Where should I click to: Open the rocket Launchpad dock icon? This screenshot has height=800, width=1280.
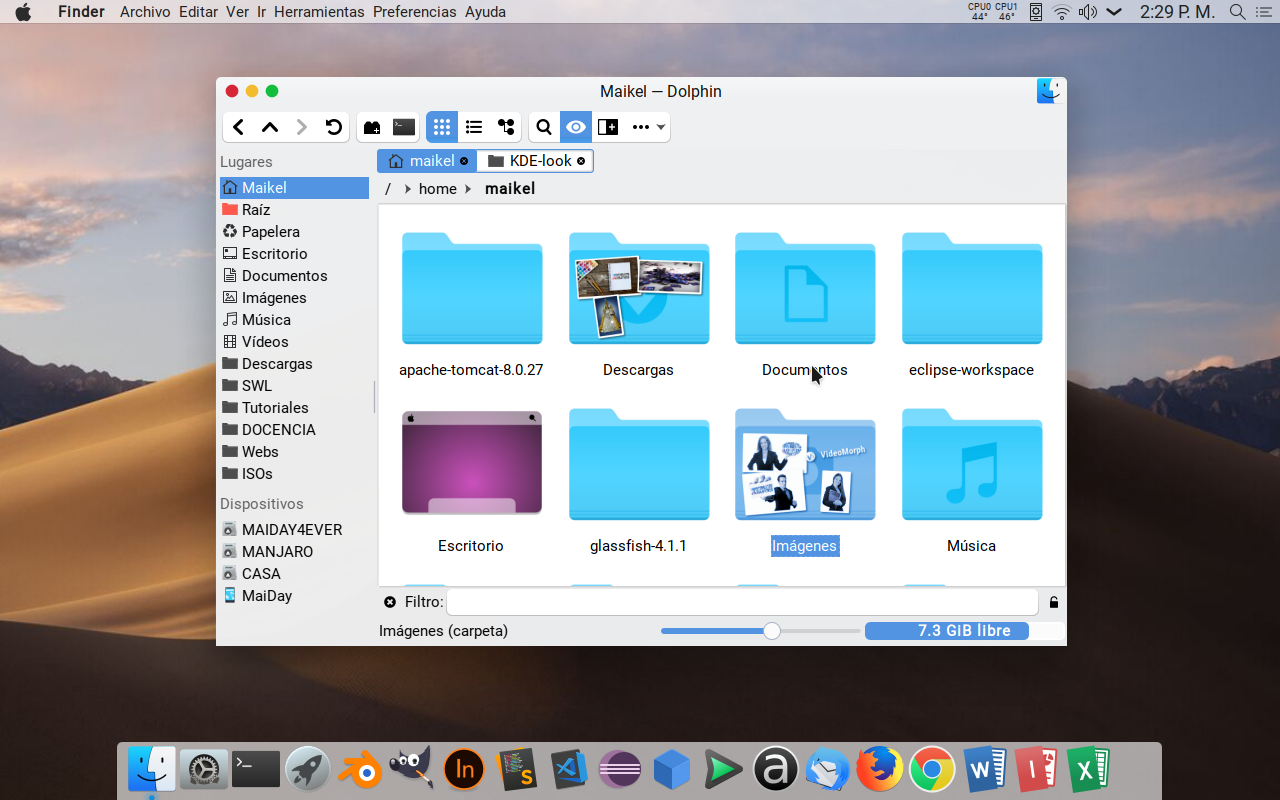(x=308, y=770)
